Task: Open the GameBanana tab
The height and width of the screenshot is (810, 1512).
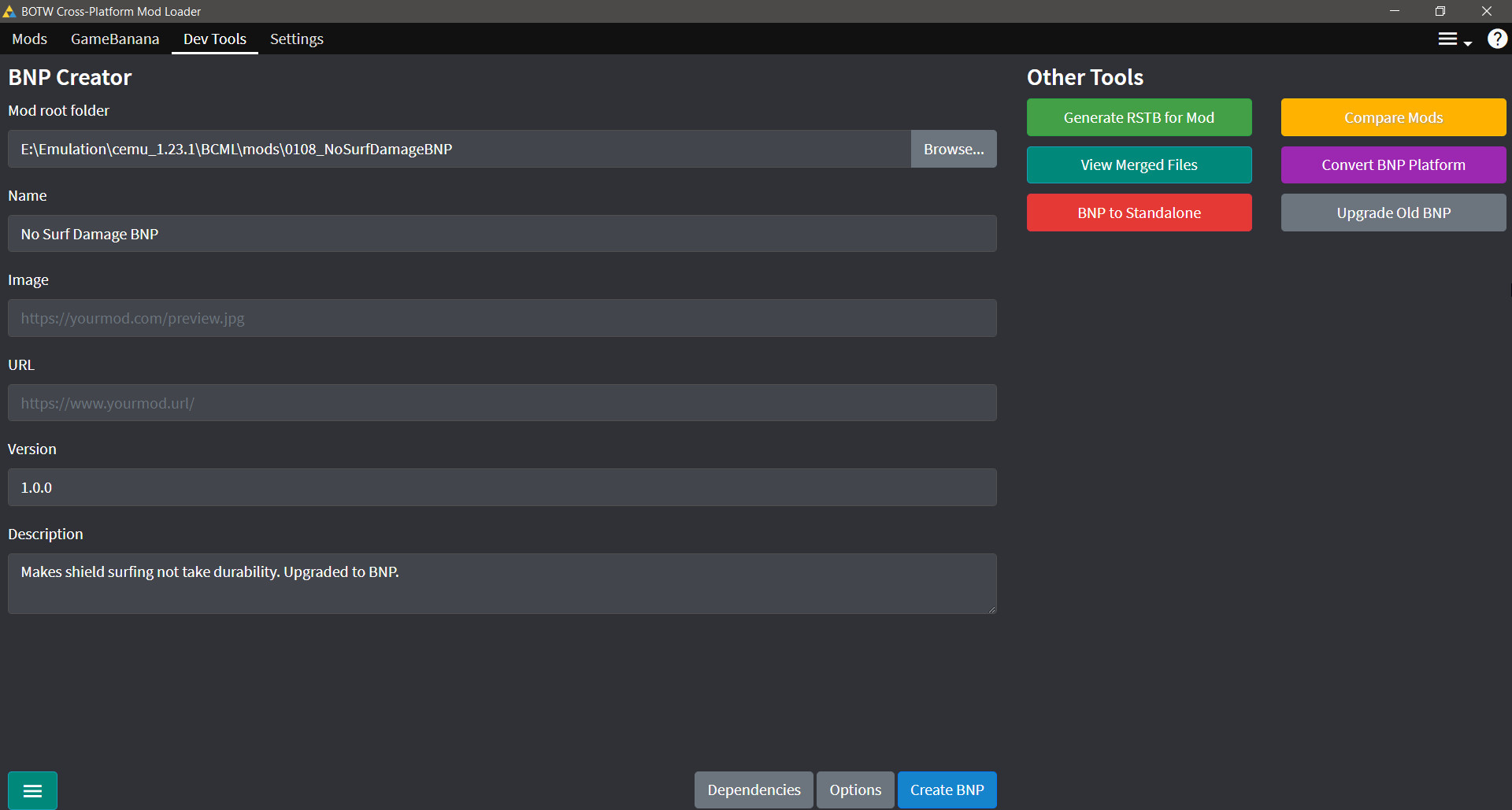Action: [x=115, y=39]
